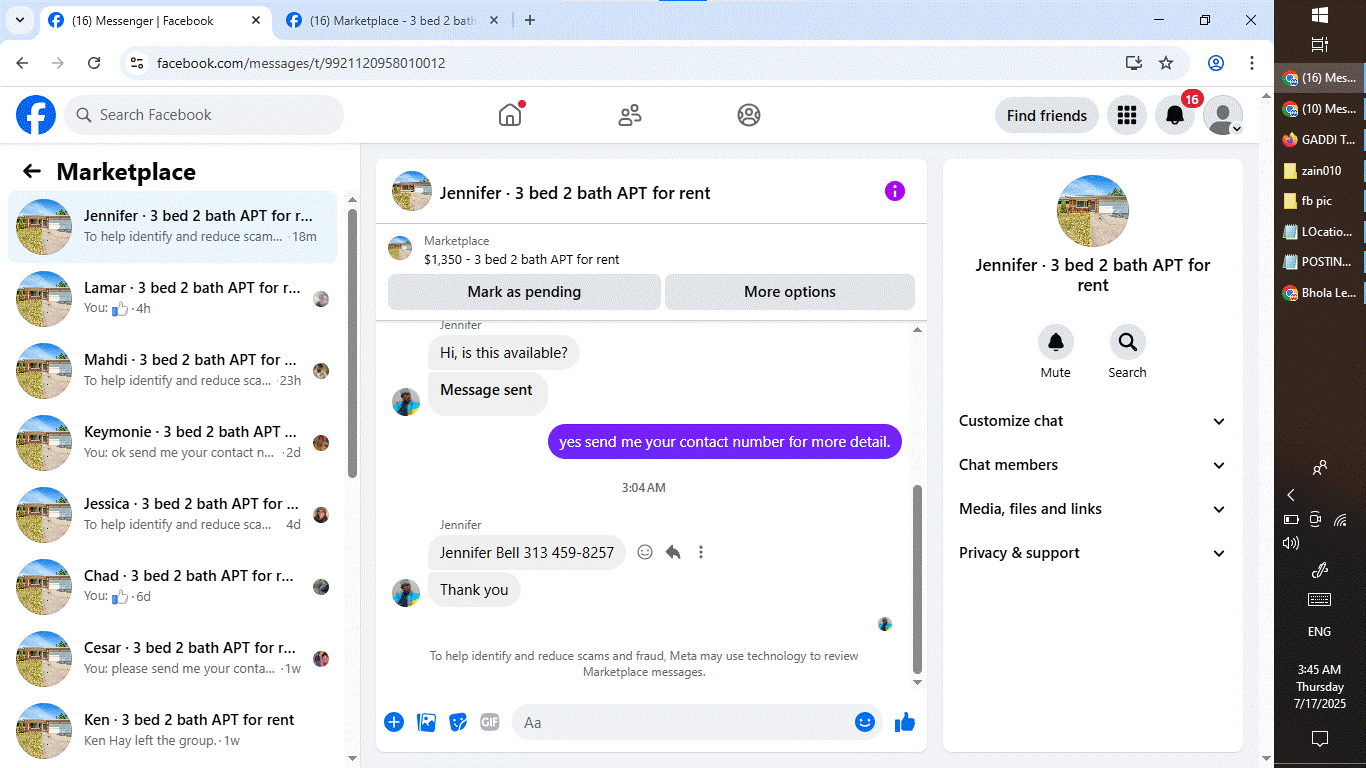Screen dimensions: 1366x768
Task: Open Lamar conversation in list
Action: [x=173, y=299]
